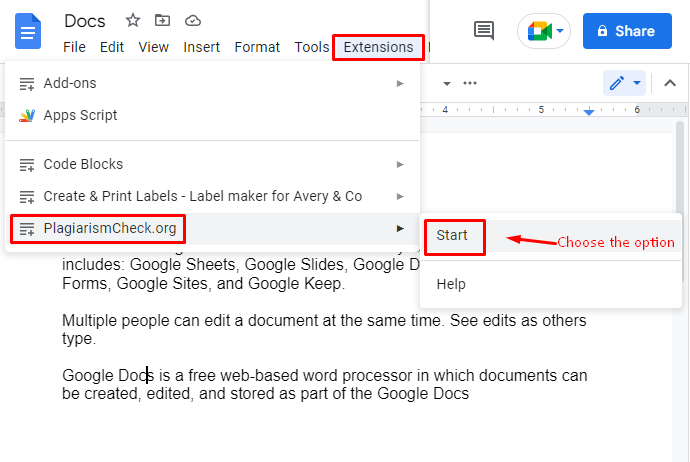Open Create & Print Labels submenu
Screen dimensions: 690x462
(212, 196)
